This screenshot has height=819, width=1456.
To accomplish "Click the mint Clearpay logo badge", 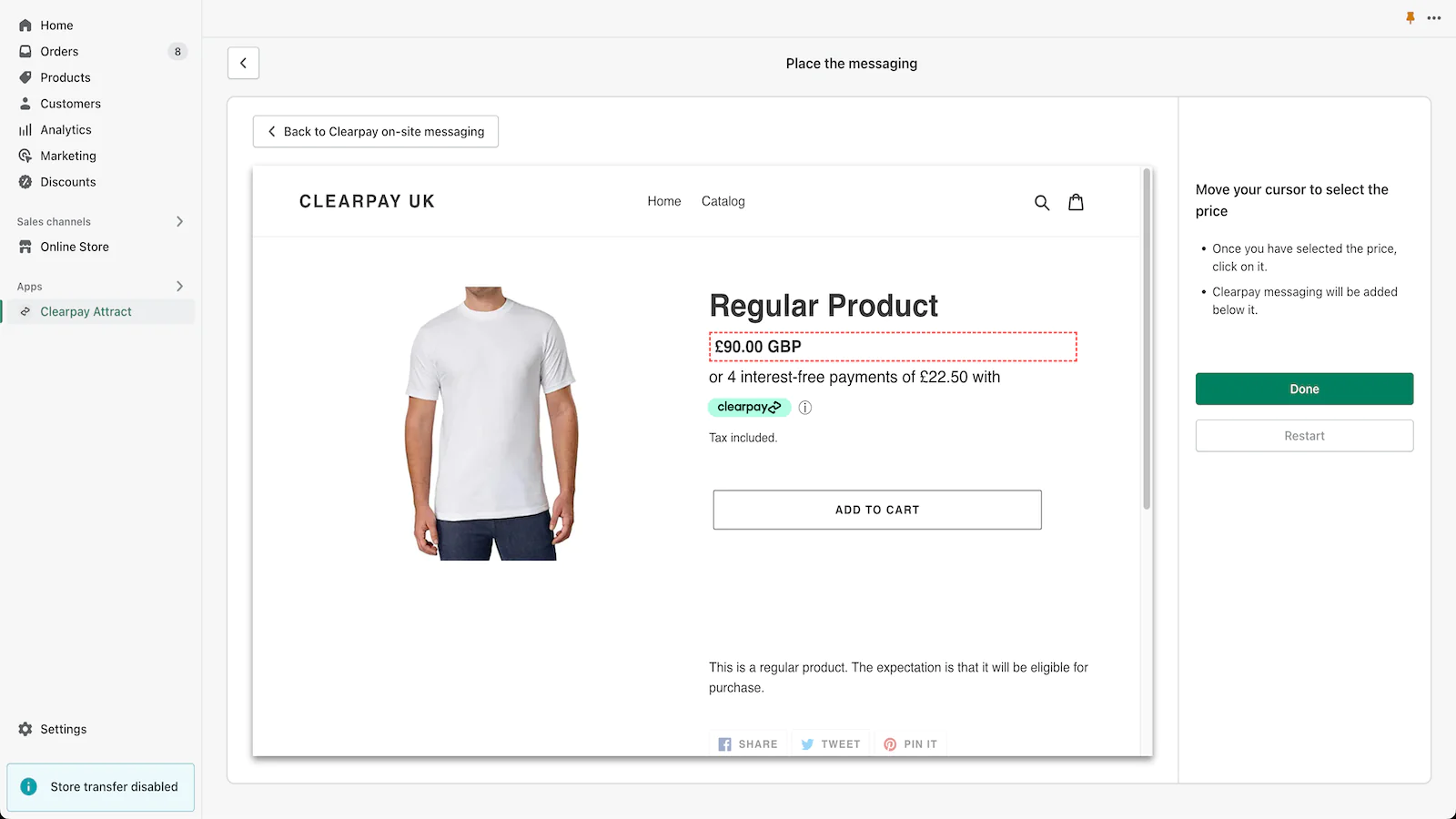I will 748,407.
